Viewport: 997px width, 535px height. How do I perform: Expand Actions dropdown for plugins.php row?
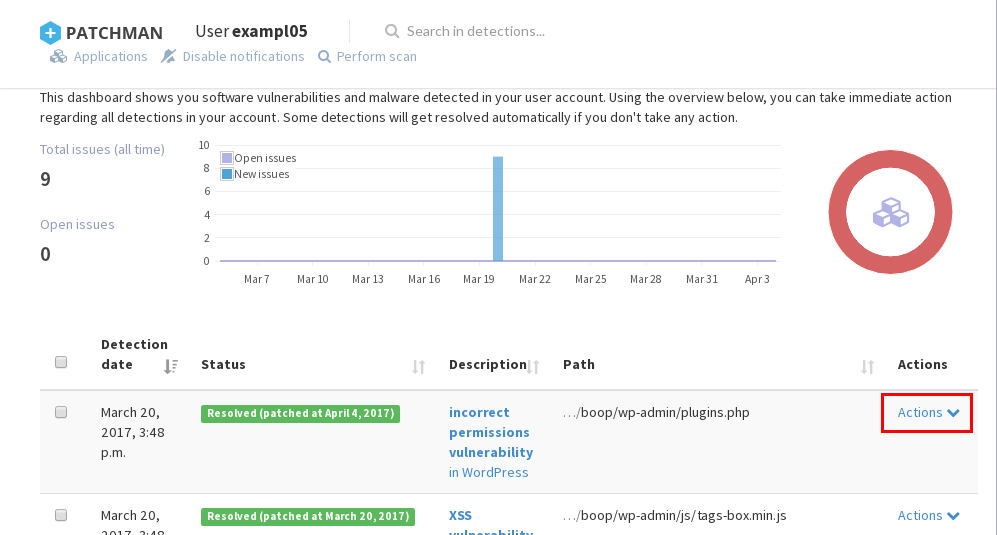point(928,412)
